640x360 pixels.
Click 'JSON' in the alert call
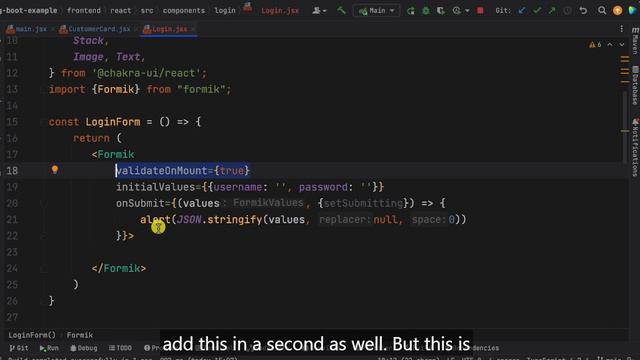coord(189,220)
